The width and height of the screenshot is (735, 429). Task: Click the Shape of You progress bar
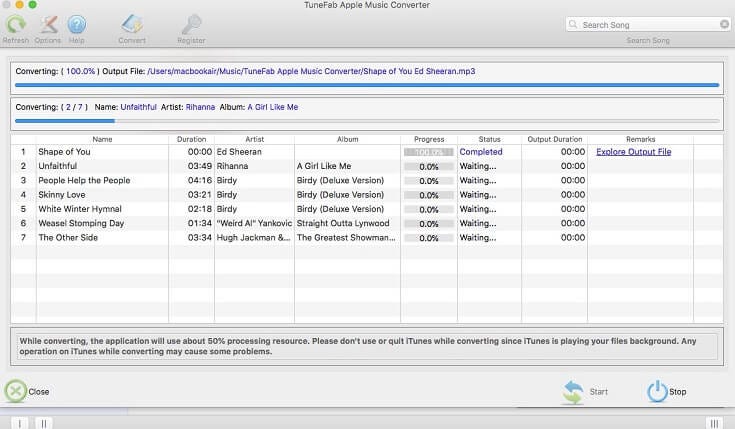tap(428, 152)
